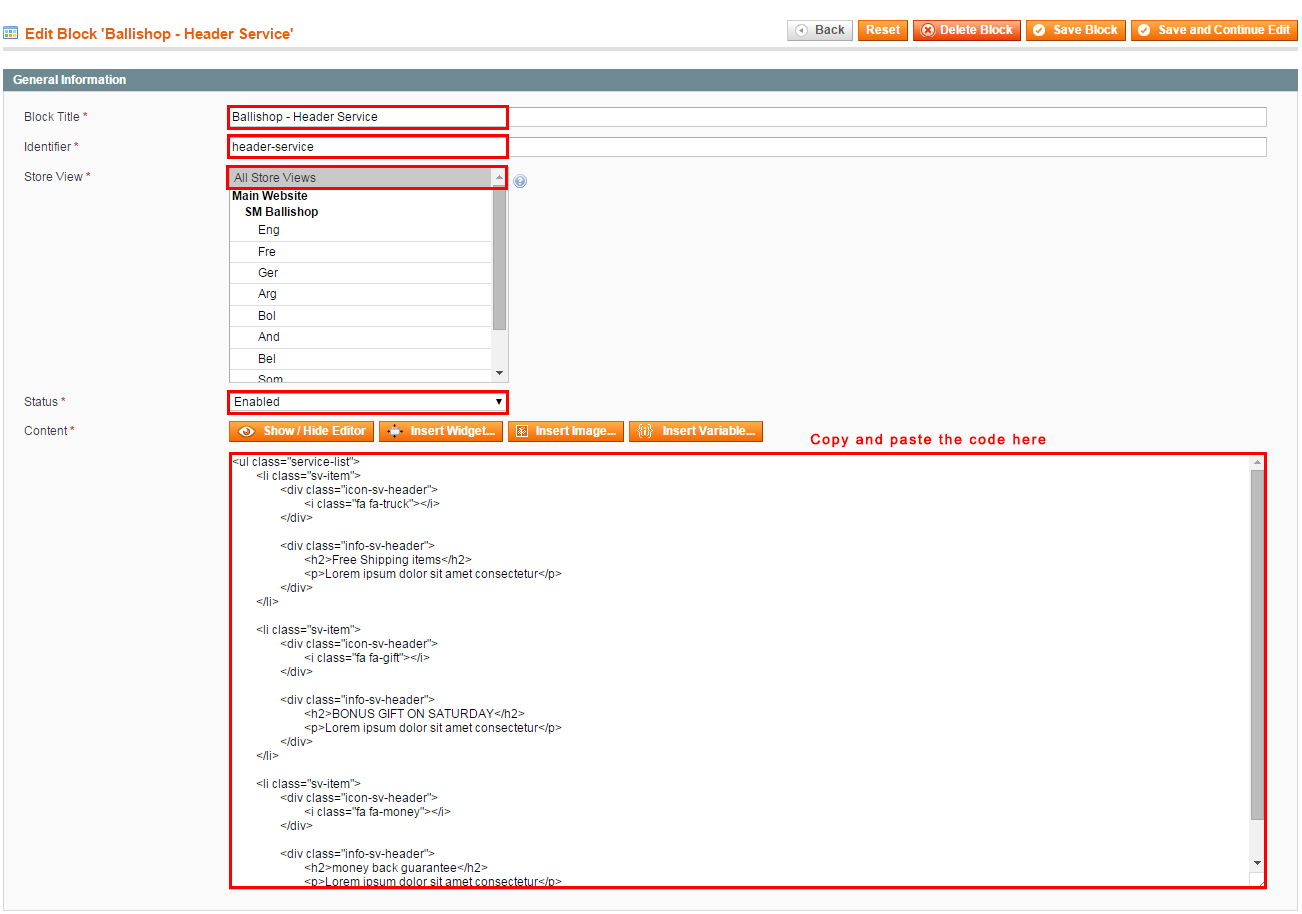Select All Store Views option
1302x914 pixels.
pos(361,178)
